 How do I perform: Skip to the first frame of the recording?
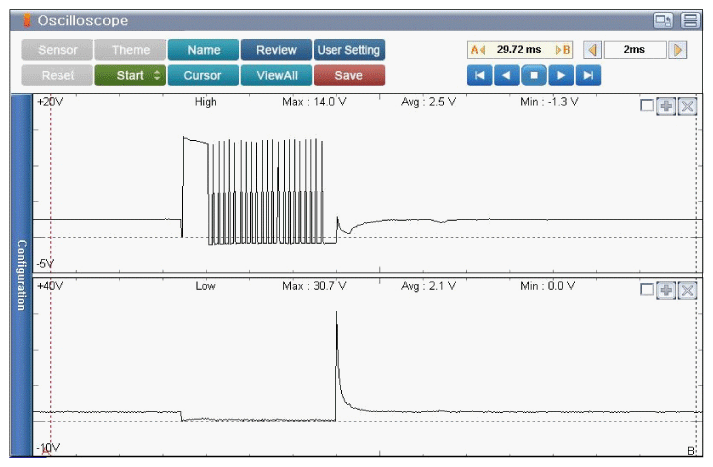[x=480, y=75]
